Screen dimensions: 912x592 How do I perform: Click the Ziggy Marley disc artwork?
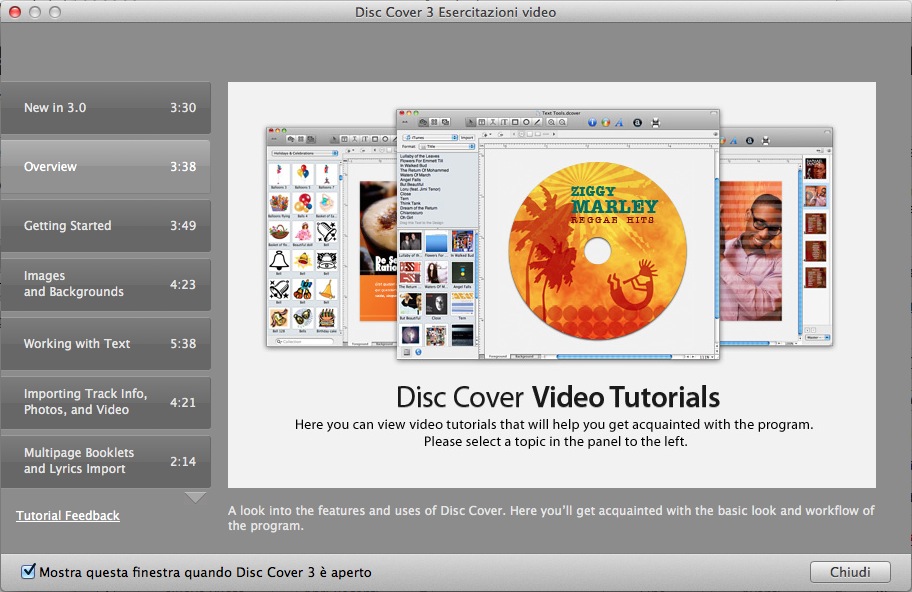click(x=598, y=250)
